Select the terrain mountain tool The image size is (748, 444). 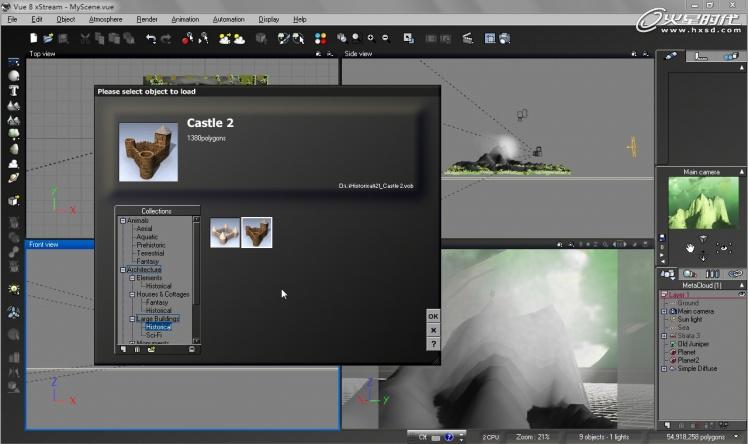pos(14,105)
